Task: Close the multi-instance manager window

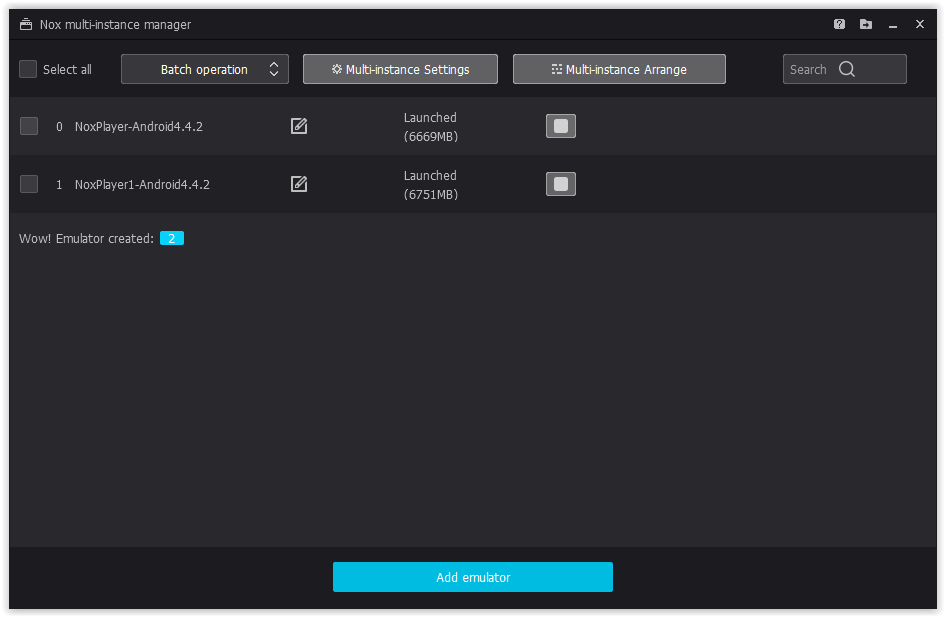Action: pyautogui.click(x=920, y=24)
